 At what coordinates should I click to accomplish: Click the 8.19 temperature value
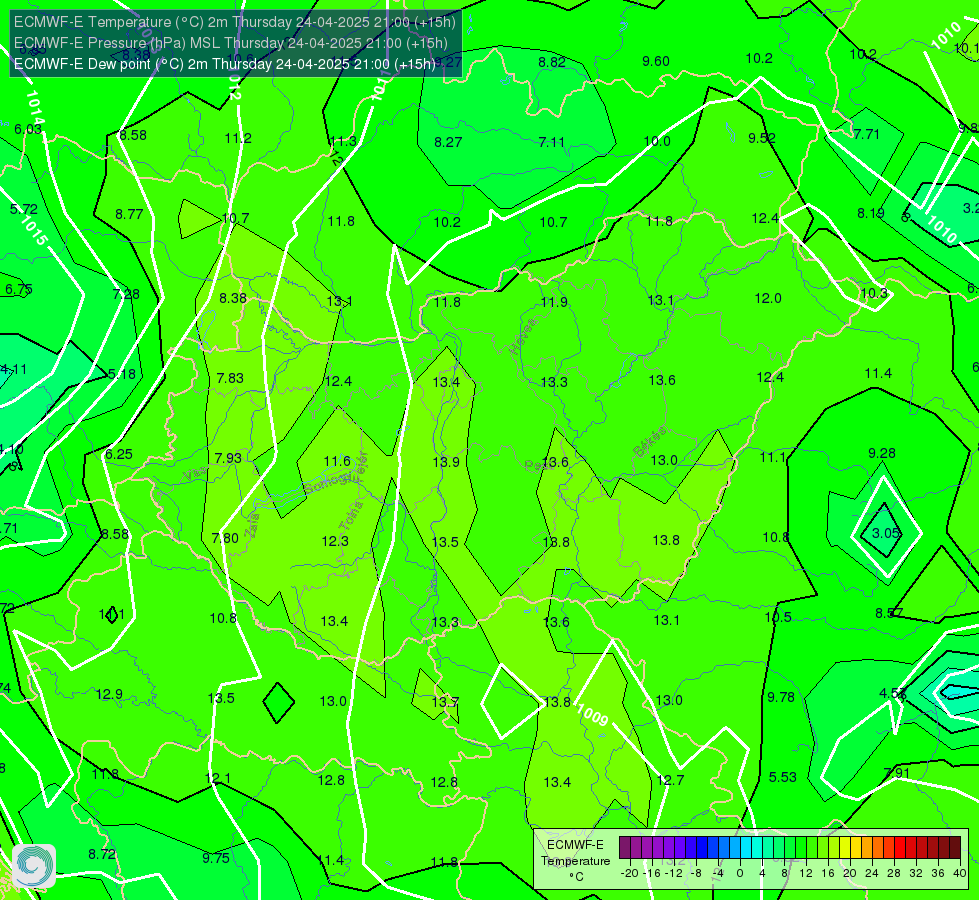870,213
